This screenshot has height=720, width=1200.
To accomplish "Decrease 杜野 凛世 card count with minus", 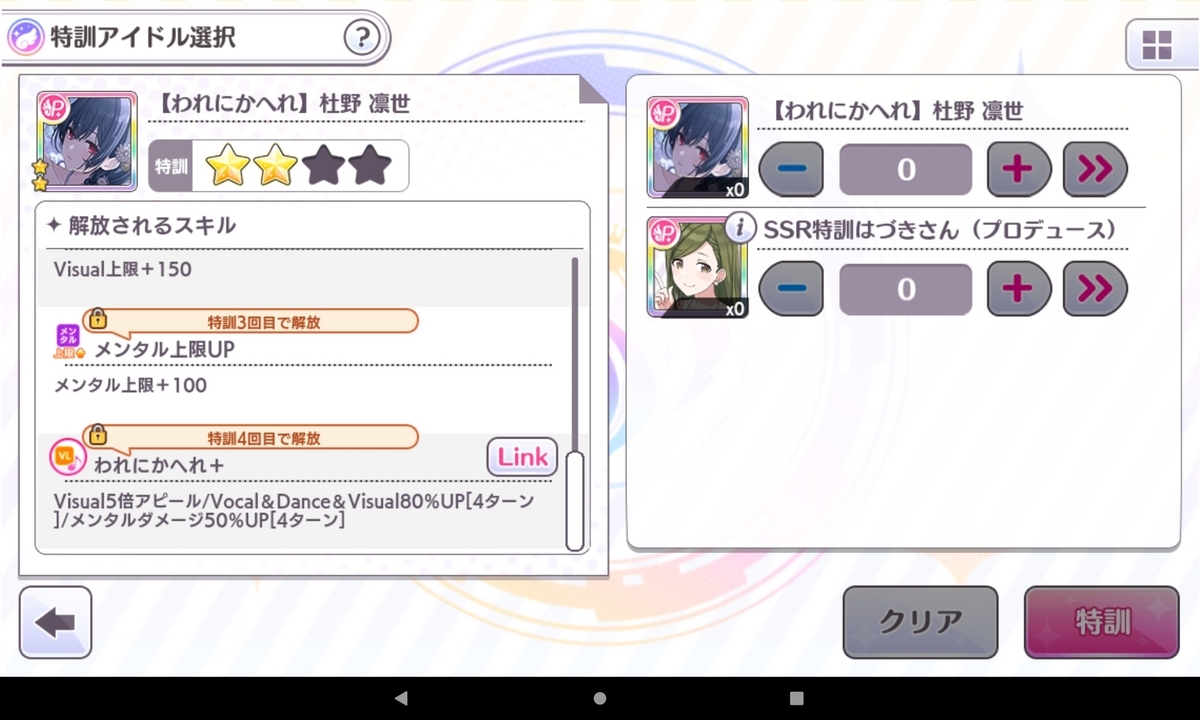I will [791, 169].
